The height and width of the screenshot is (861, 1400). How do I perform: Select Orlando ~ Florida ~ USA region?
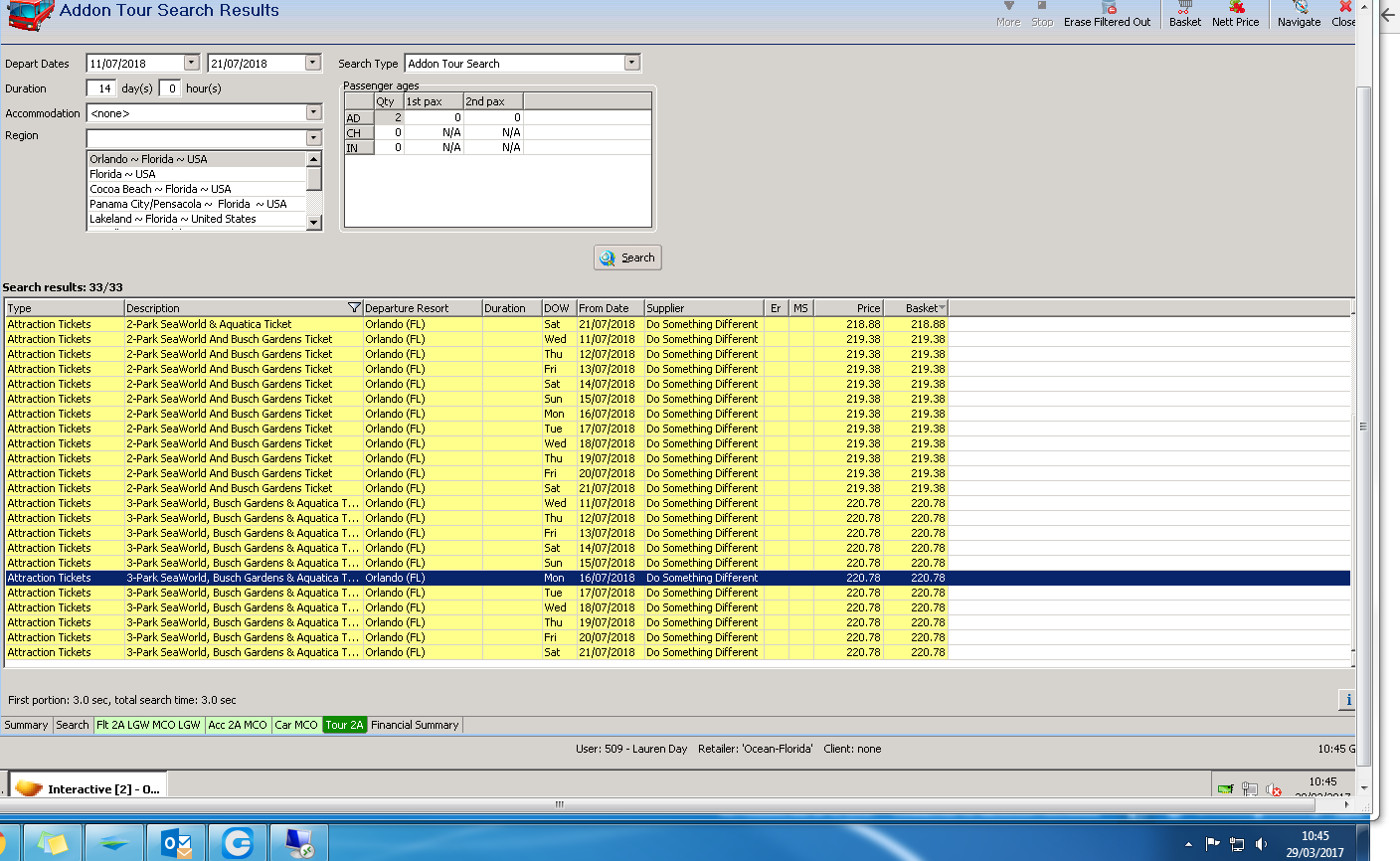(197, 159)
